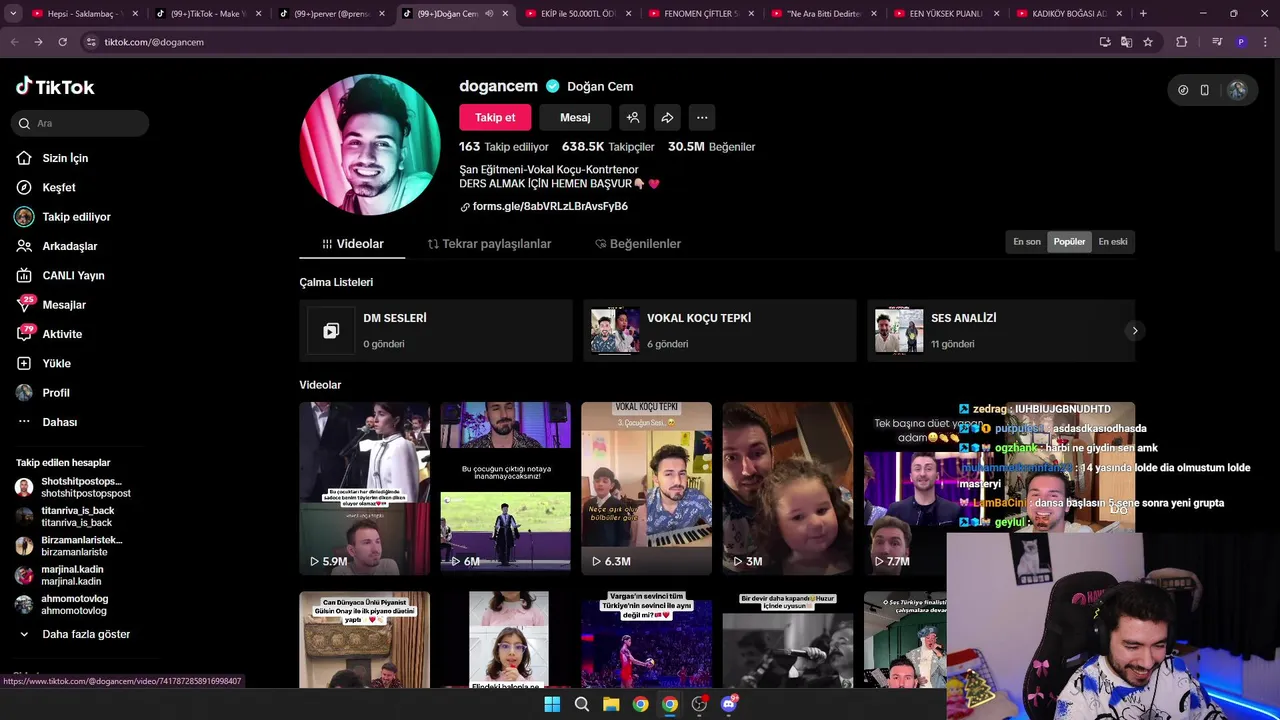Open File Explorer from taskbar
This screenshot has width=1280, height=720.
(611, 704)
